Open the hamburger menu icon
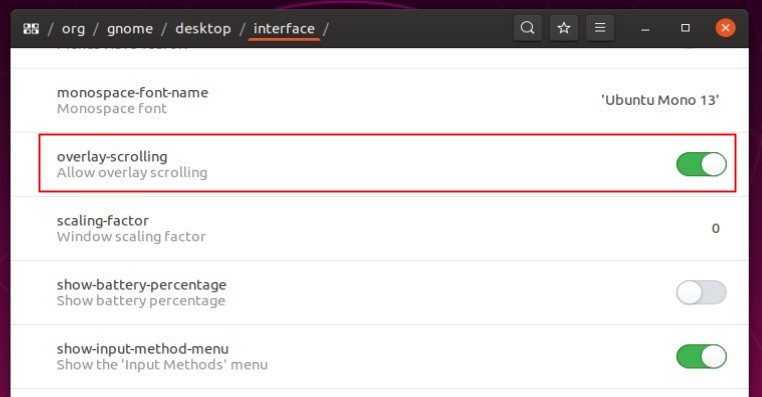The height and width of the screenshot is (397, 762). coord(600,28)
